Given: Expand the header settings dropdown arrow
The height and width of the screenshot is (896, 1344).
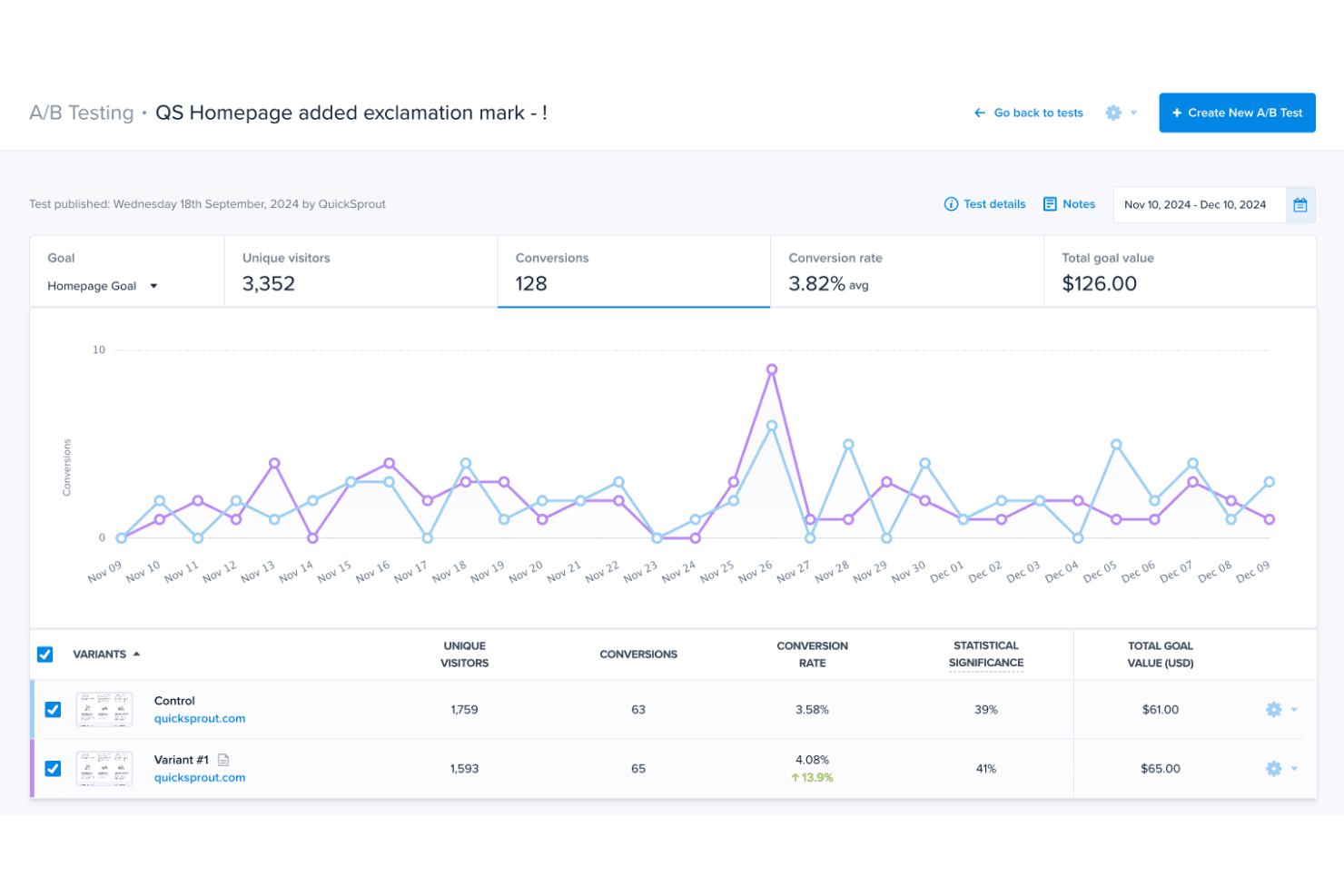Looking at the screenshot, I should [1133, 113].
